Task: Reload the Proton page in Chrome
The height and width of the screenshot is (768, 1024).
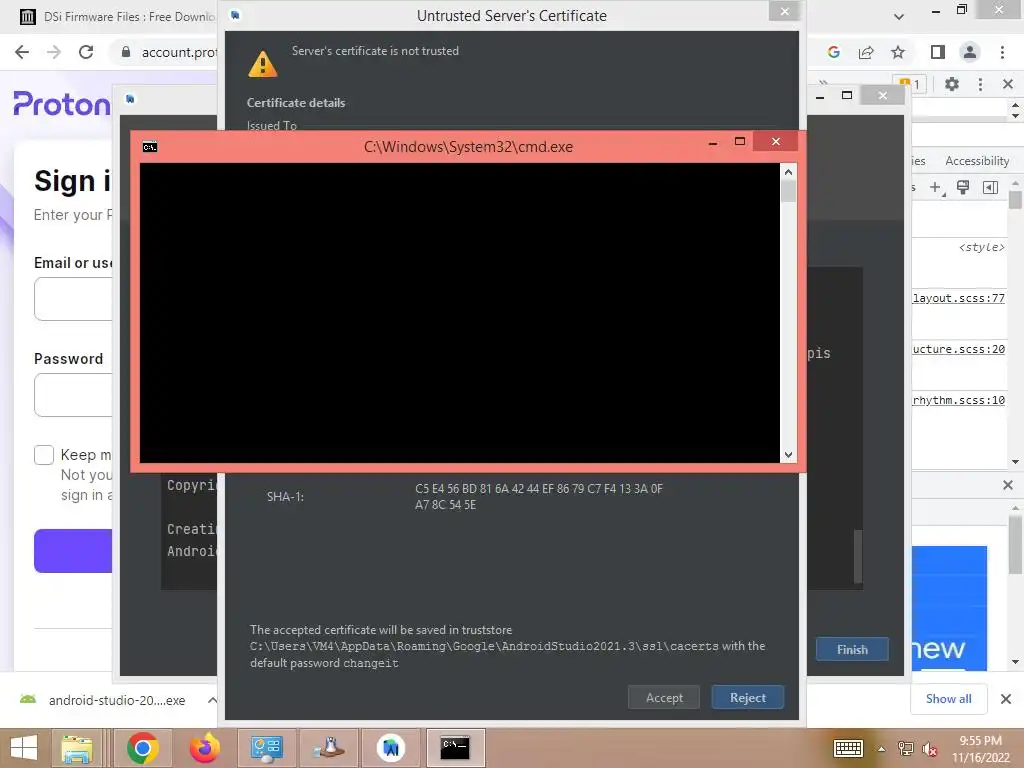Action: pos(86,52)
